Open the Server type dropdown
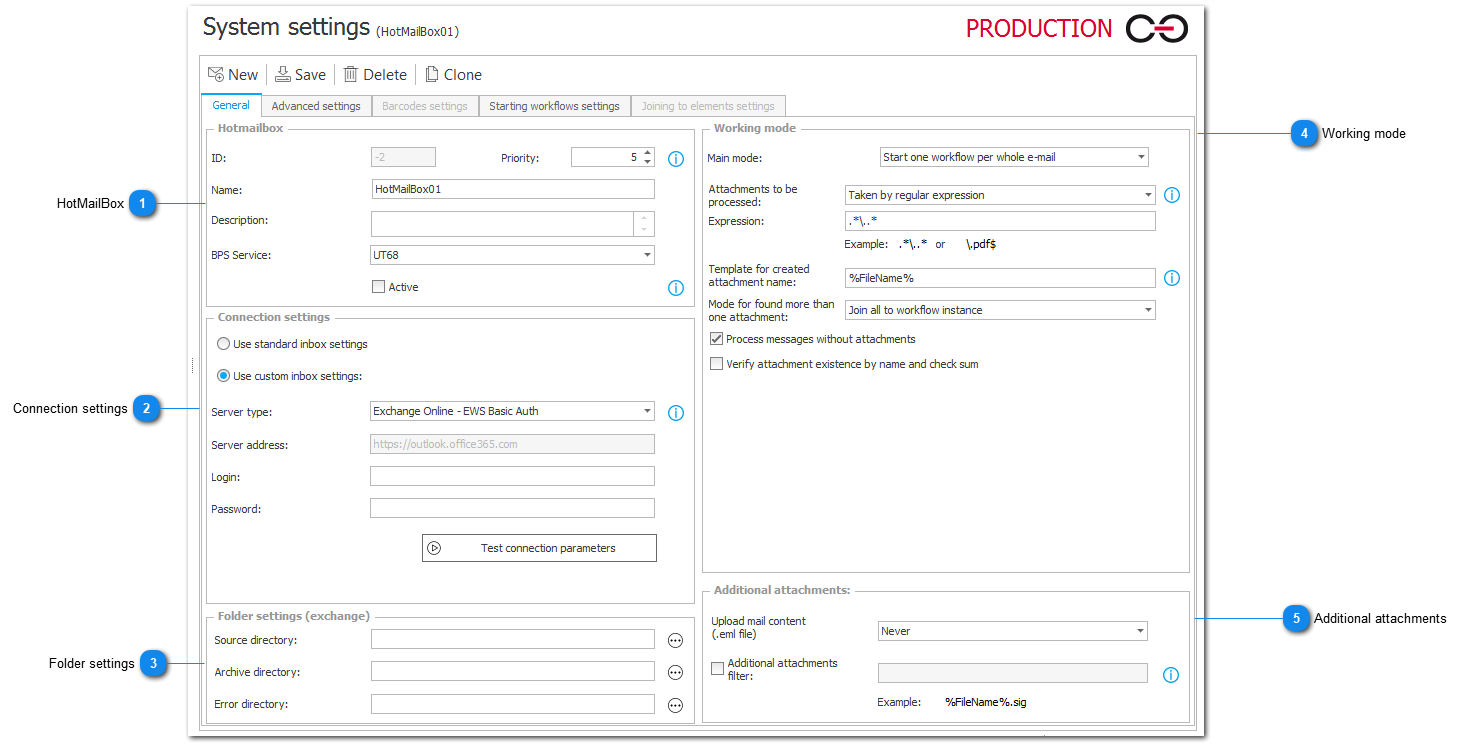Viewport: 1464px width, 746px height. [512, 411]
